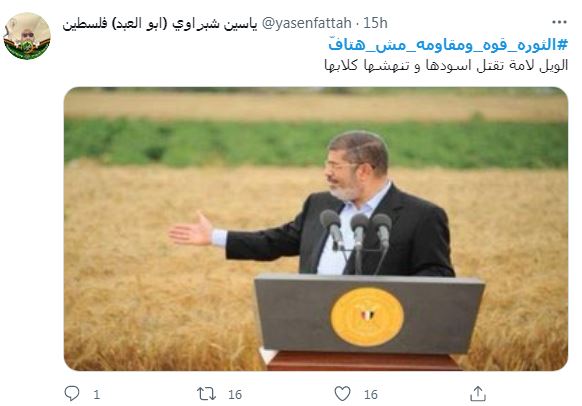Click the @yasenfattah handle
This screenshot has width=582, height=406.
[x=307, y=23]
